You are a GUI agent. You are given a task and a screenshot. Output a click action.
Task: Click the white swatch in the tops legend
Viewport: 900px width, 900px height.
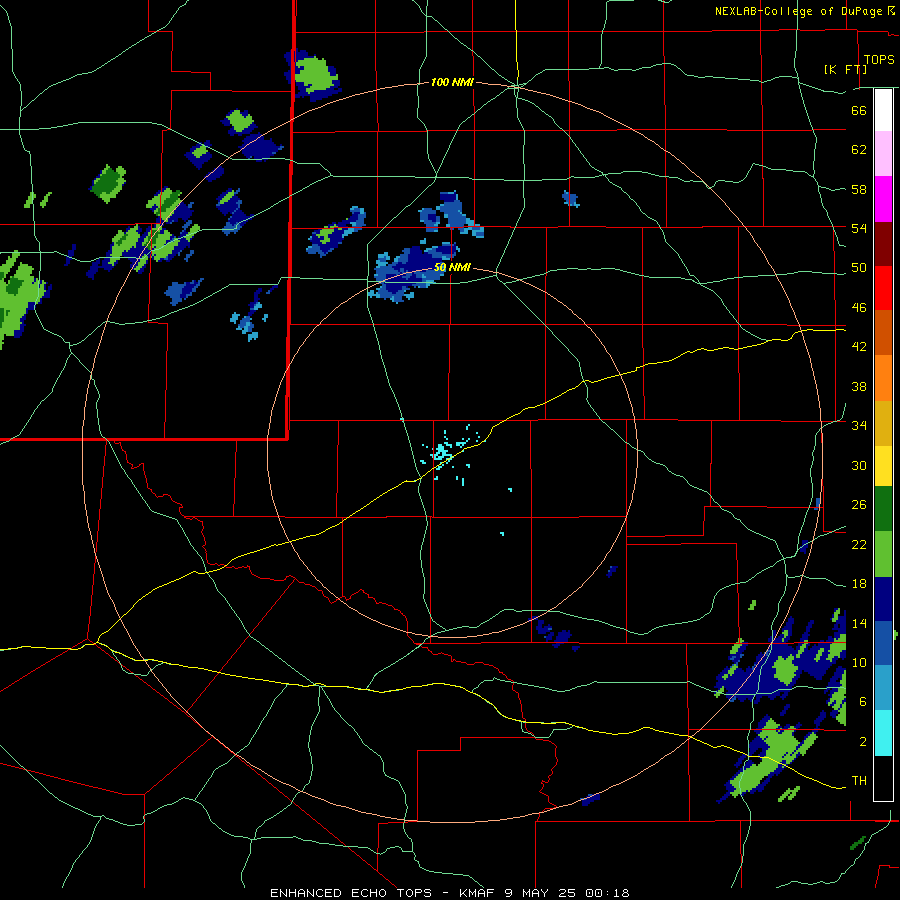[883, 110]
